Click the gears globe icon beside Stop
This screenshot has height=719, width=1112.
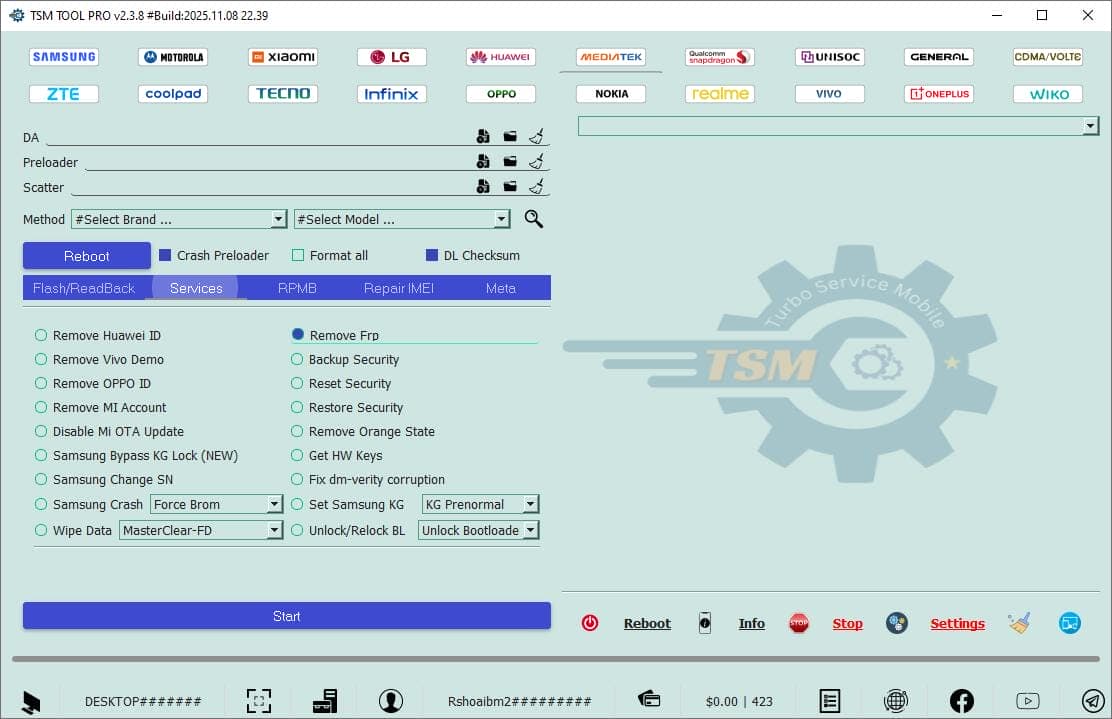click(896, 622)
